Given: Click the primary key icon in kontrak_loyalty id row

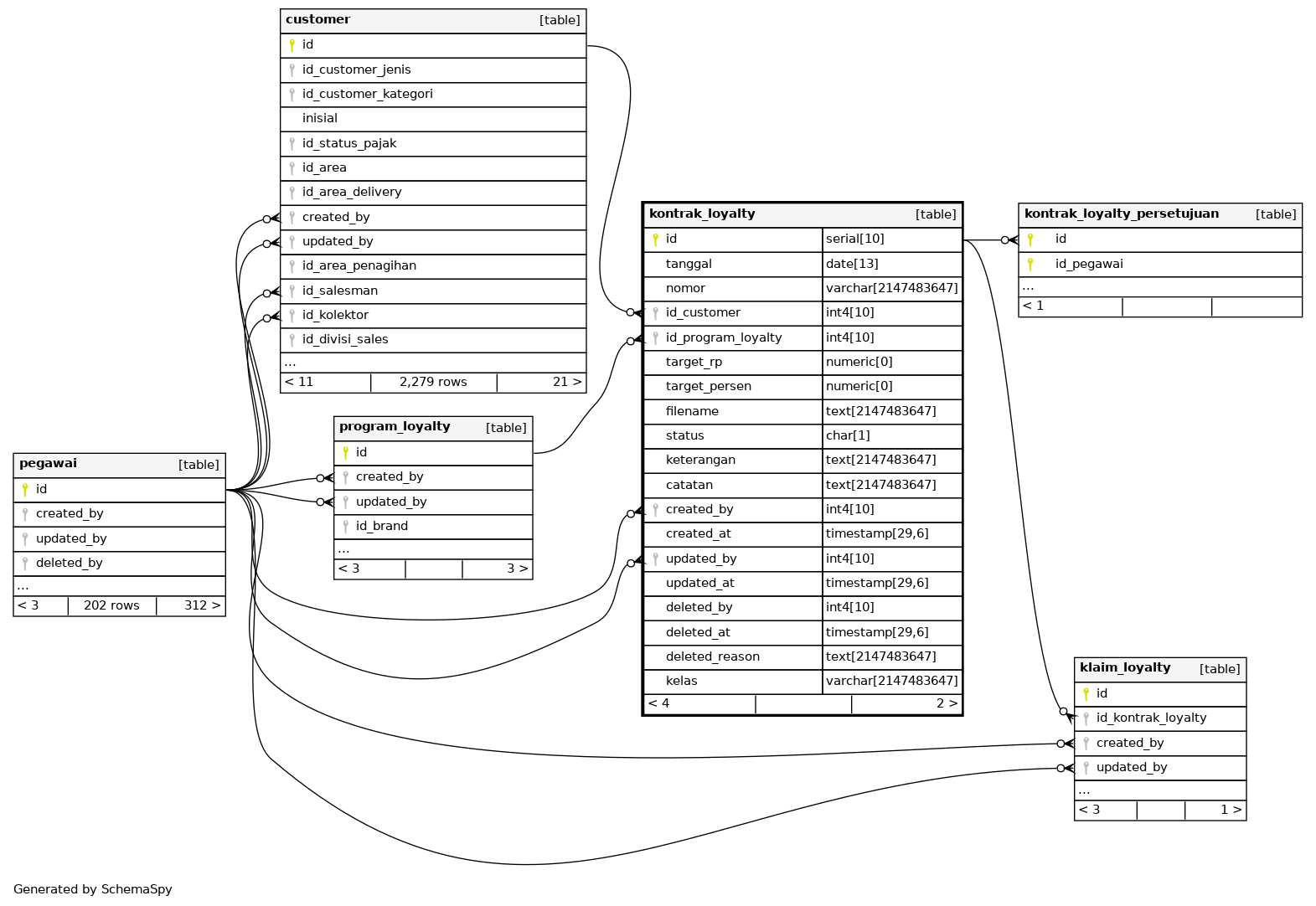Looking at the screenshot, I should tap(655, 239).
